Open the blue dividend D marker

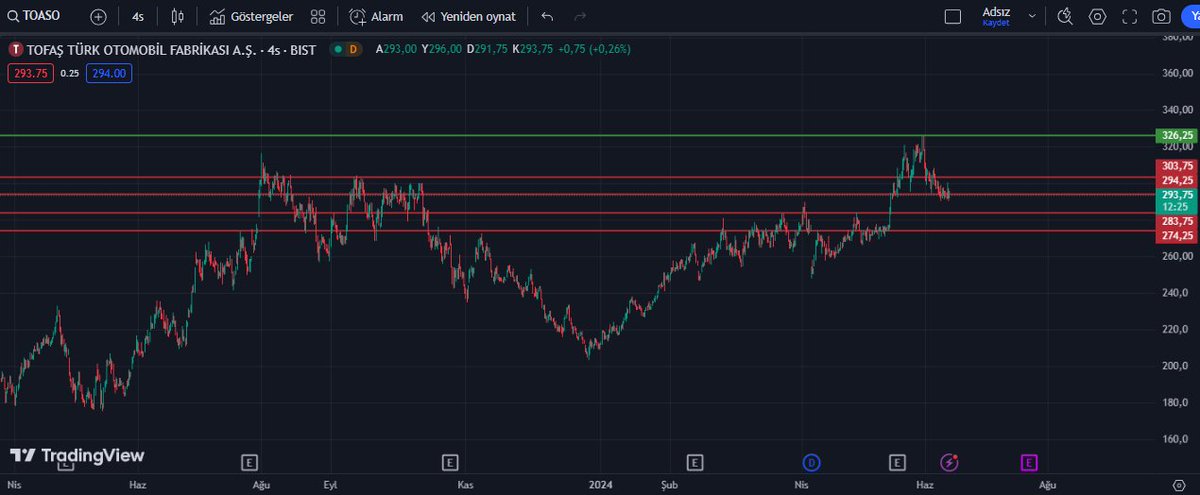point(811,462)
